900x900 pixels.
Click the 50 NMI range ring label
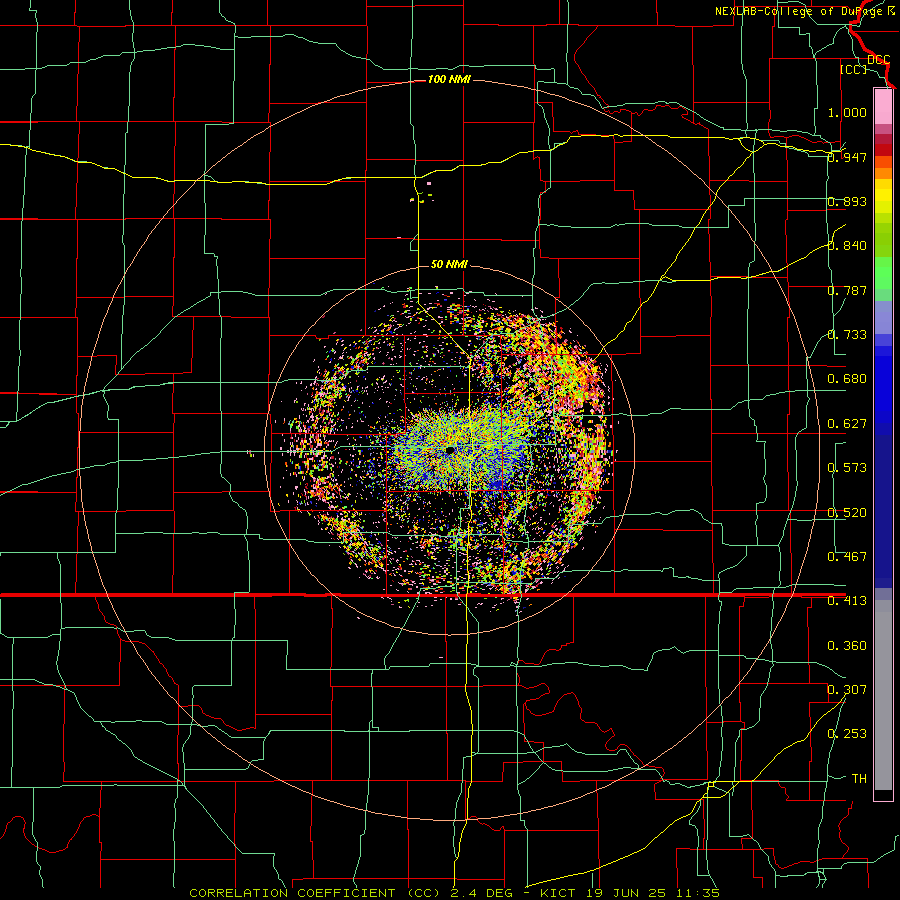coord(449,265)
